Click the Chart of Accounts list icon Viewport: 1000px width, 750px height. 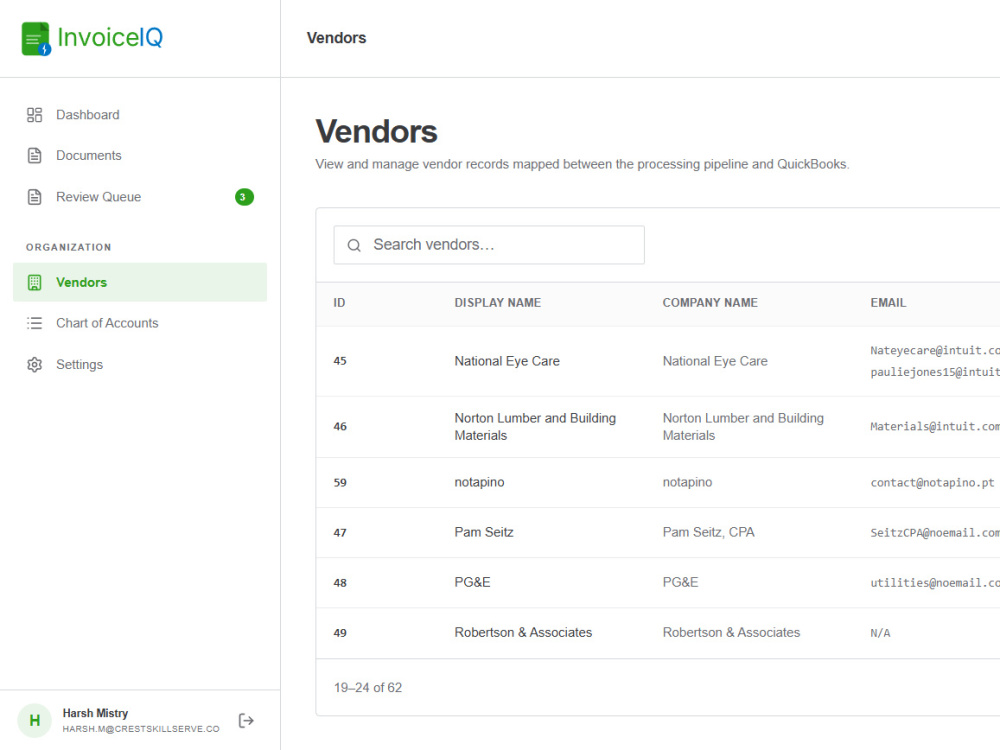(x=34, y=323)
